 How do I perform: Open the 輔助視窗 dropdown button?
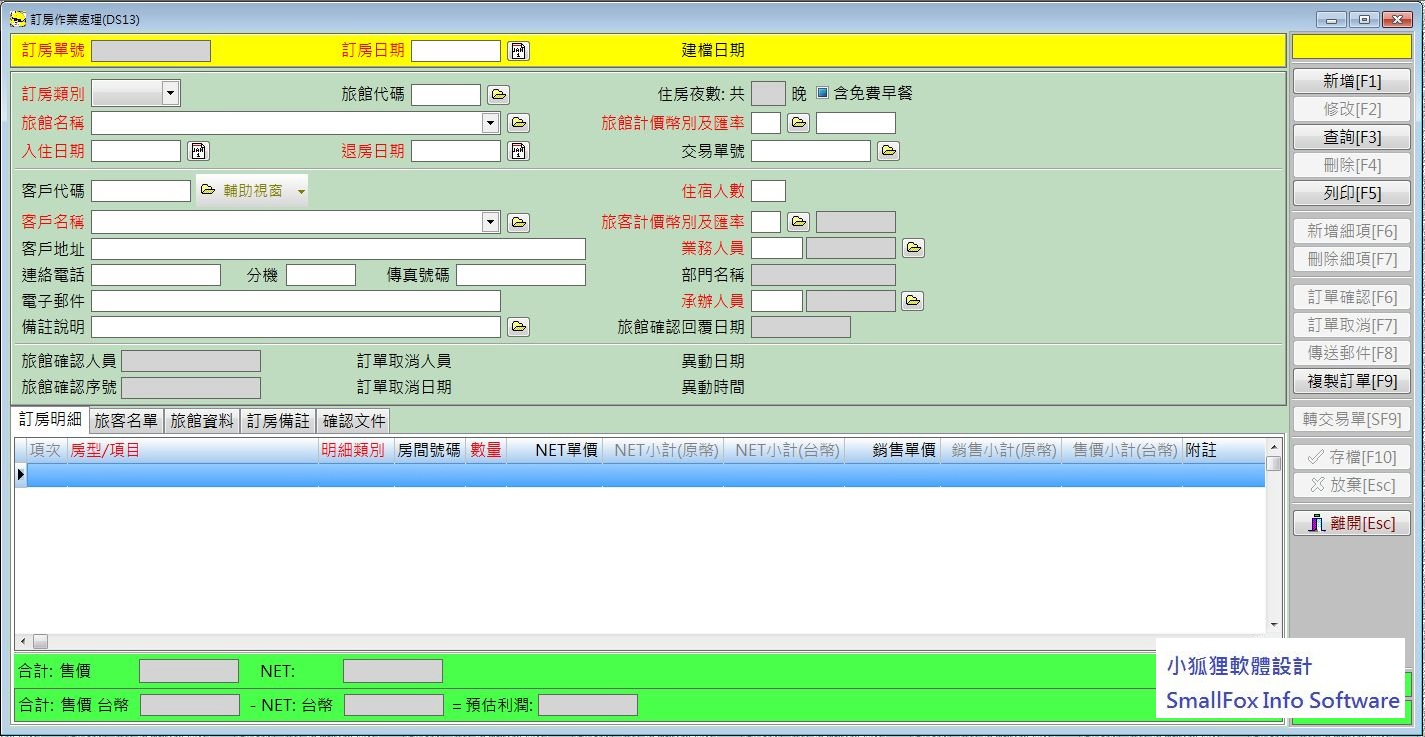[252, 190]
